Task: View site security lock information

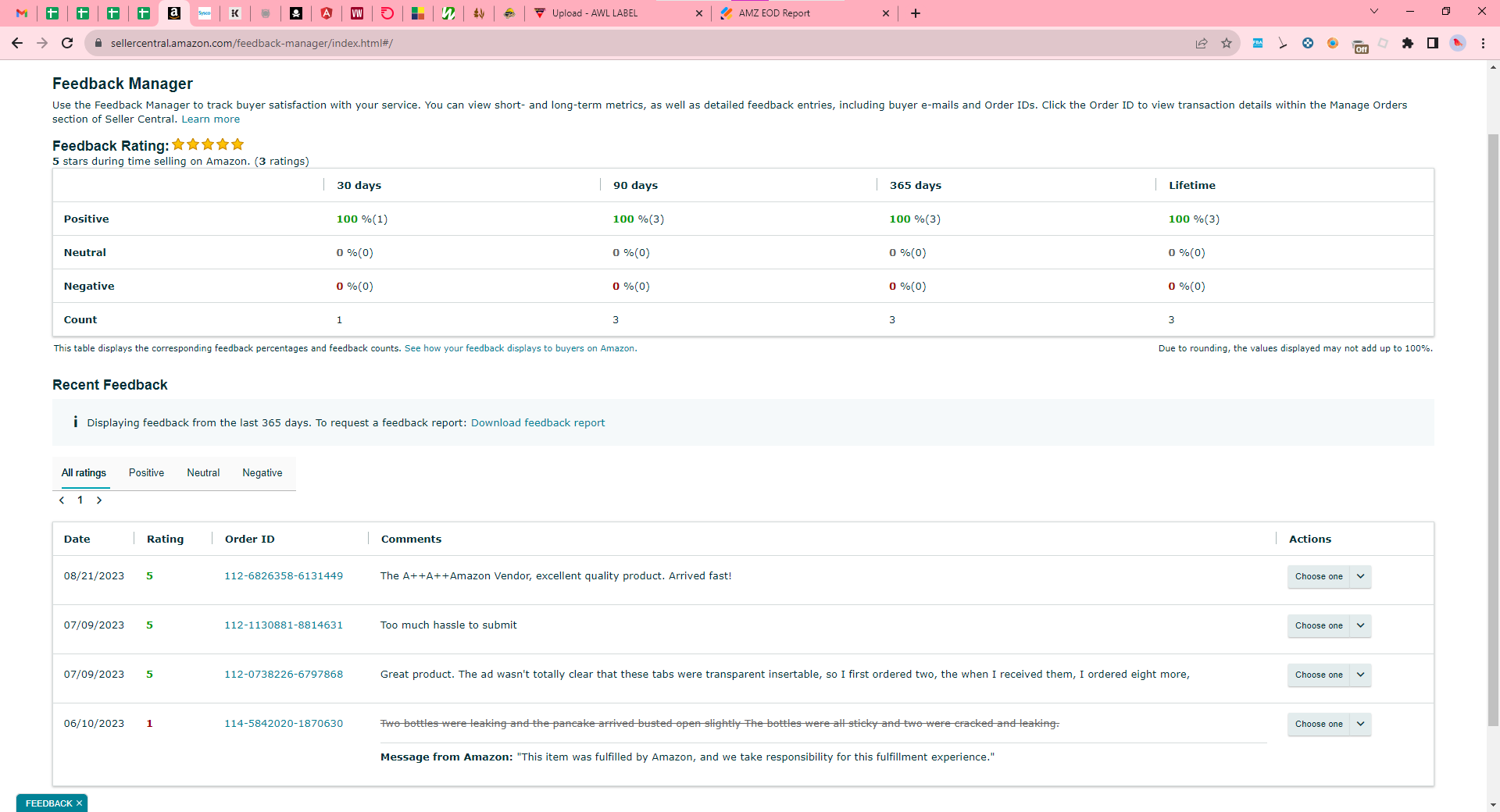Action: point(98,43)
